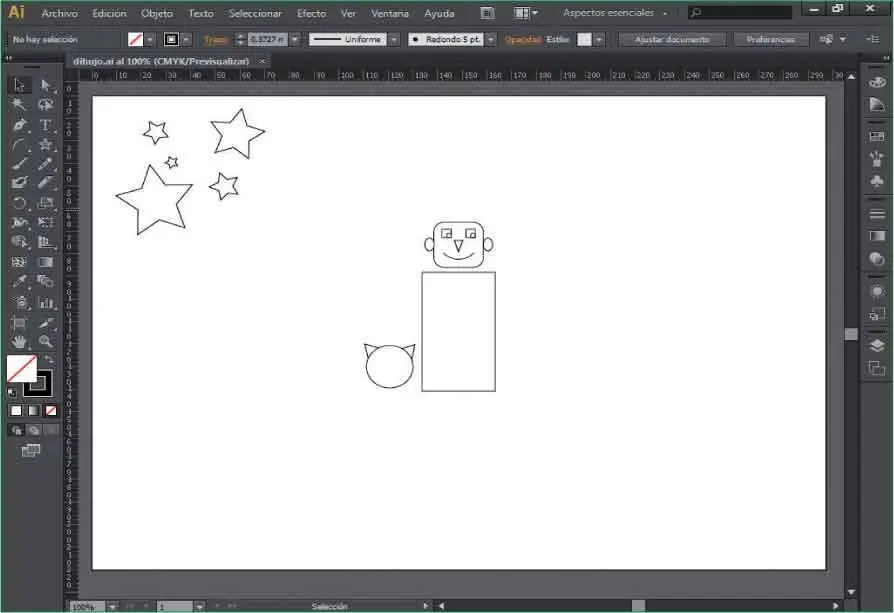
Task: Open the Edición menu
Action: pyautogui.click(x=109, y=13)
